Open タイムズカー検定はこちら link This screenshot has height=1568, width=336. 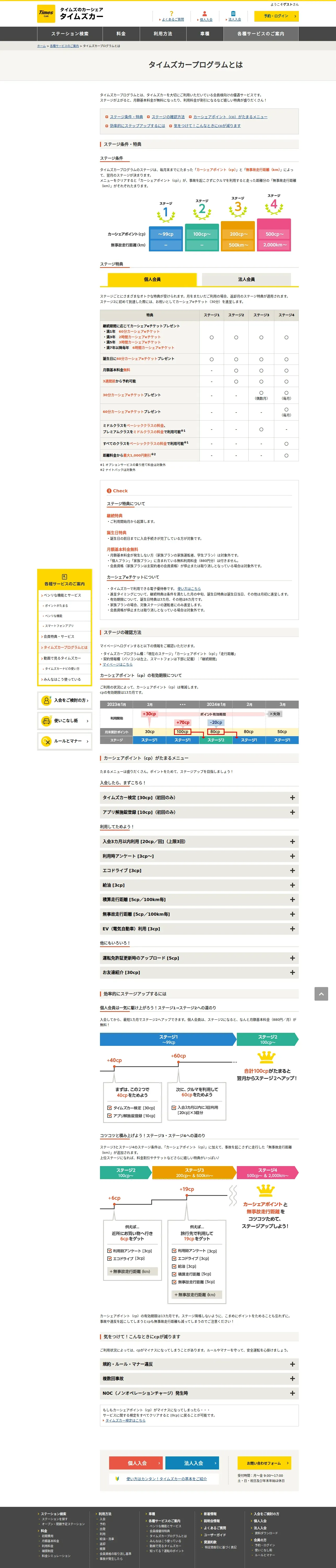click(x=125, y=1421)
